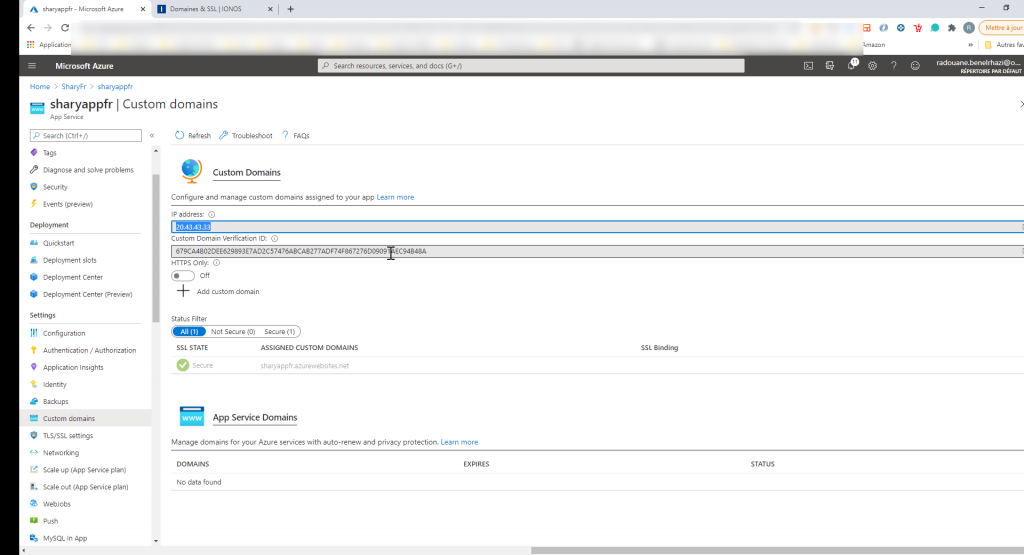Click the plus icon to add custom domain

[x=183, y=291]
